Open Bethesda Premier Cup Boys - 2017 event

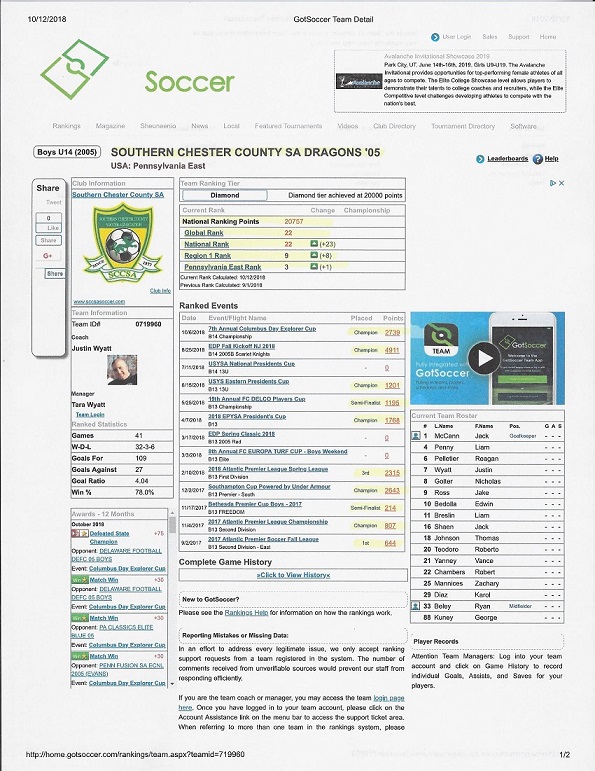(255, 504)
